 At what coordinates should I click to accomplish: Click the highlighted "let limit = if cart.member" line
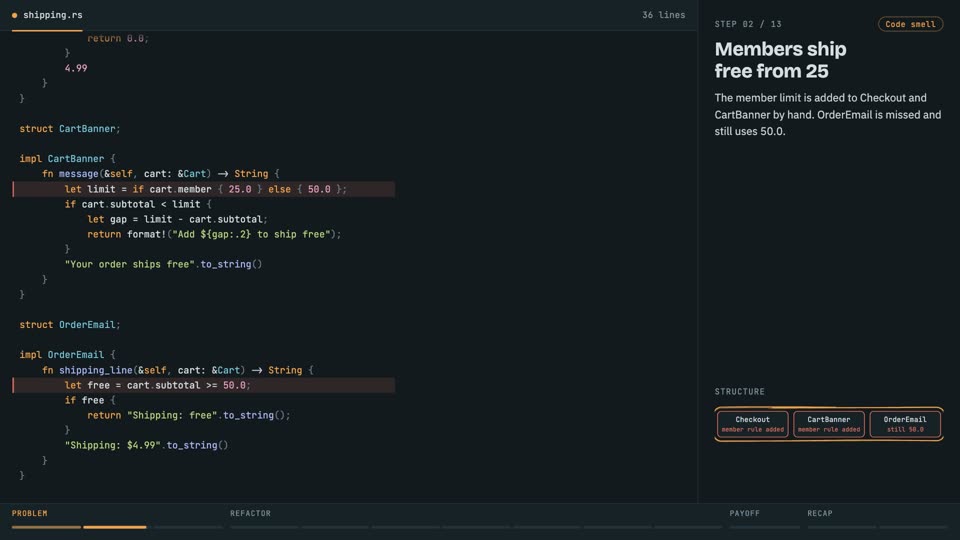[x=203, y=189]
